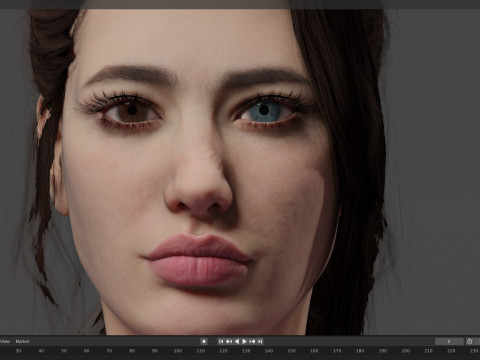Click frame 30 on the timeline ruler
Viewport: 480px width, 360px height.
(18, 351)
